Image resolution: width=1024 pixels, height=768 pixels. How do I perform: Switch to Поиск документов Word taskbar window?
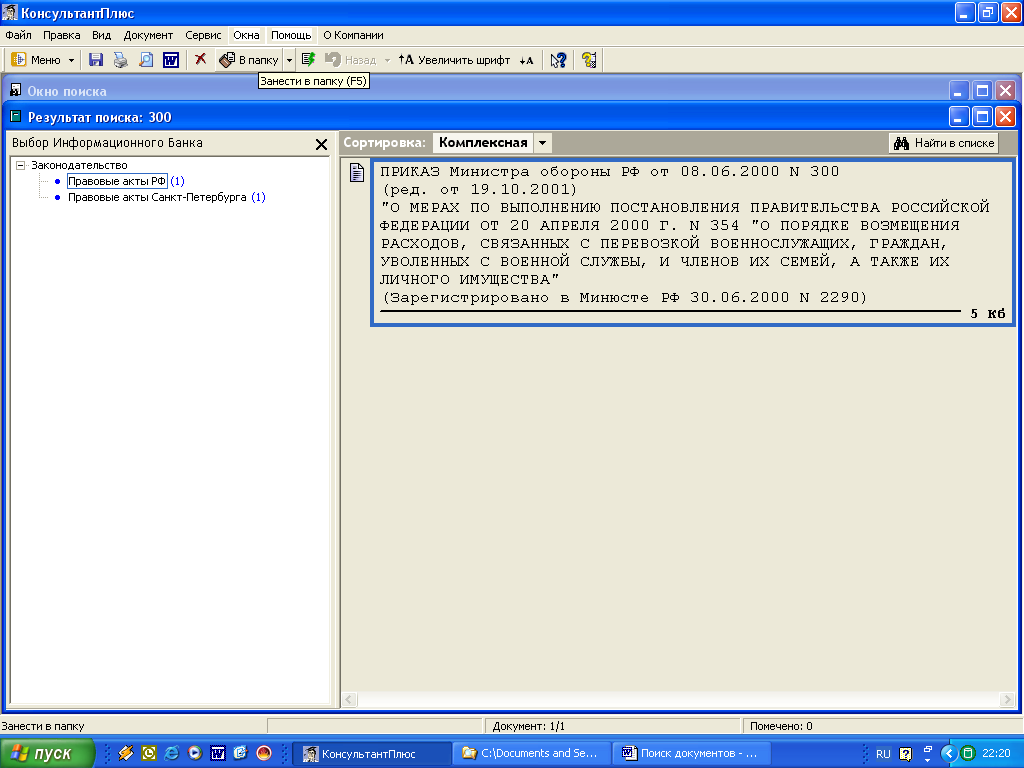(x=691, y=754)
